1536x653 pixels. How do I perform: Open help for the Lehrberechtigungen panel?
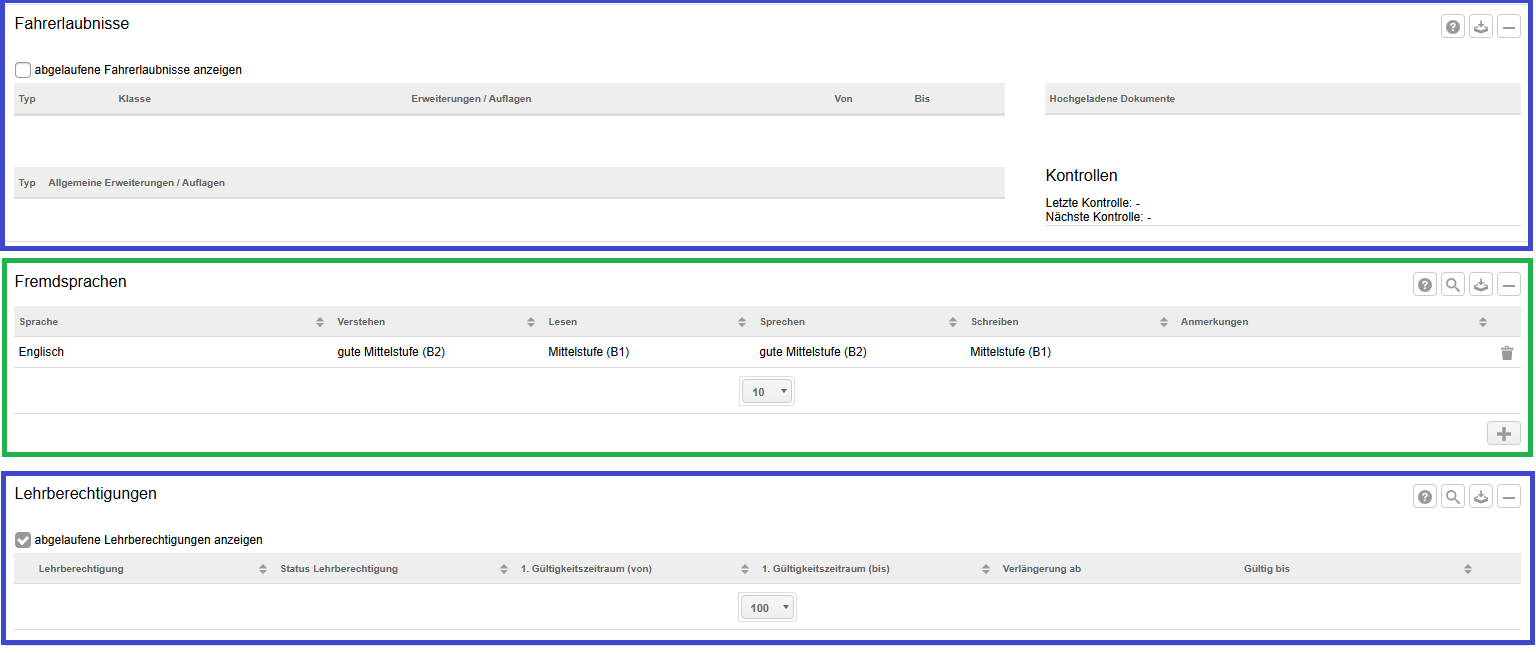tap(1425, 496)
